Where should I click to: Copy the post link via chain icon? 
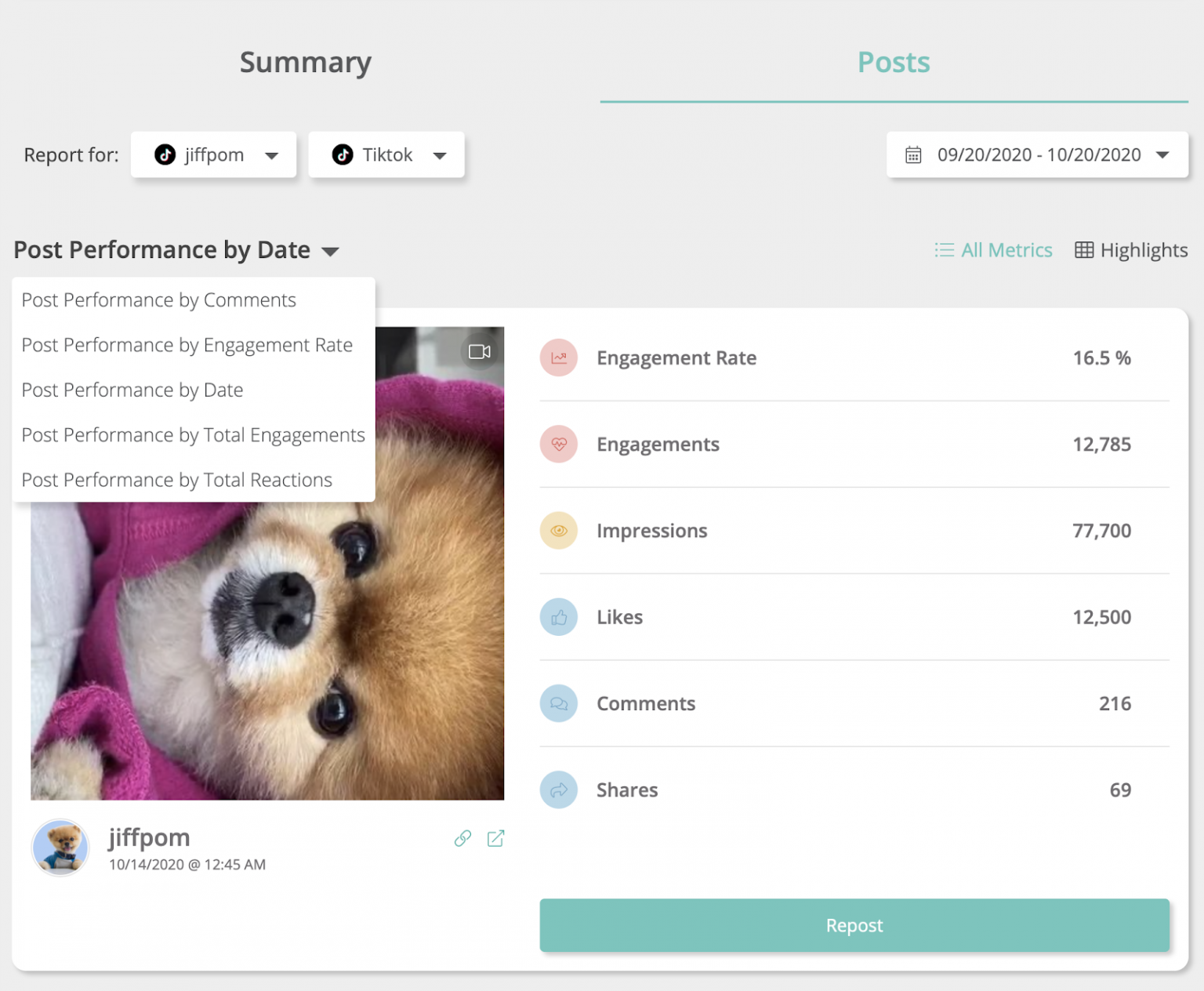[x=463, y=838]
